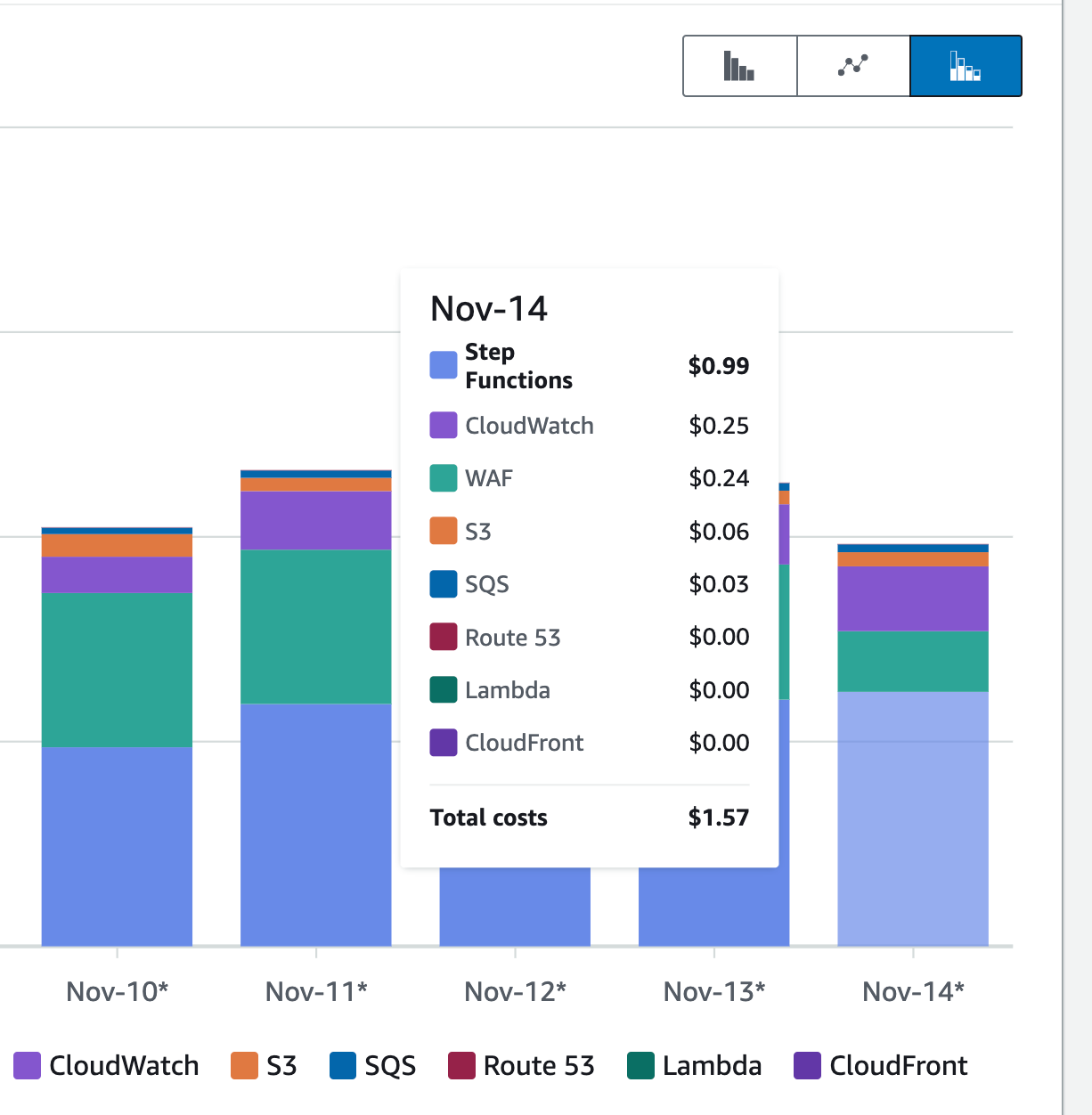Click the Nov-13* axis label
Screen dimensions: 1092x1115
point(714,991)
